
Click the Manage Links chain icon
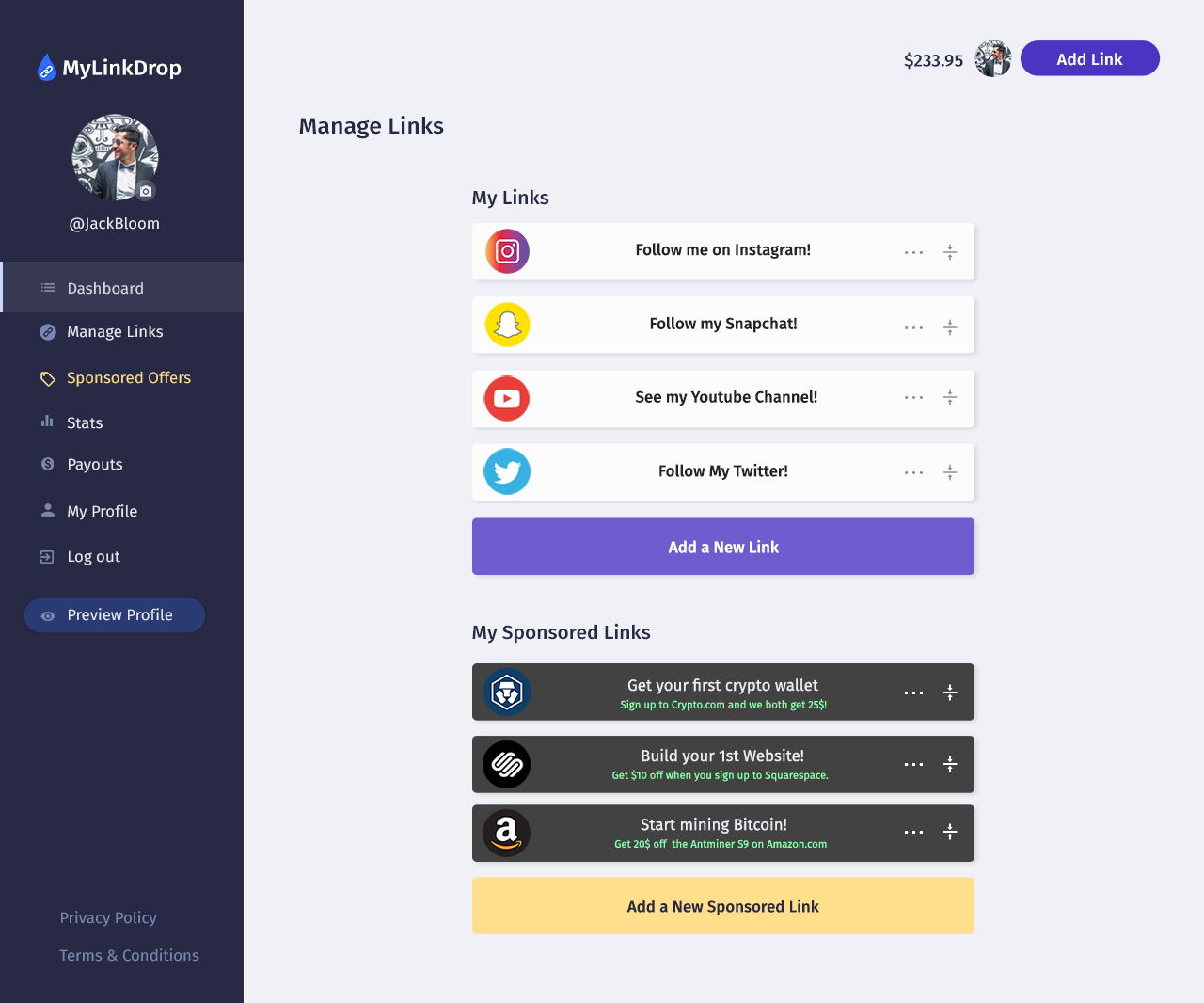pyautogui.click(x=48, y=331)
